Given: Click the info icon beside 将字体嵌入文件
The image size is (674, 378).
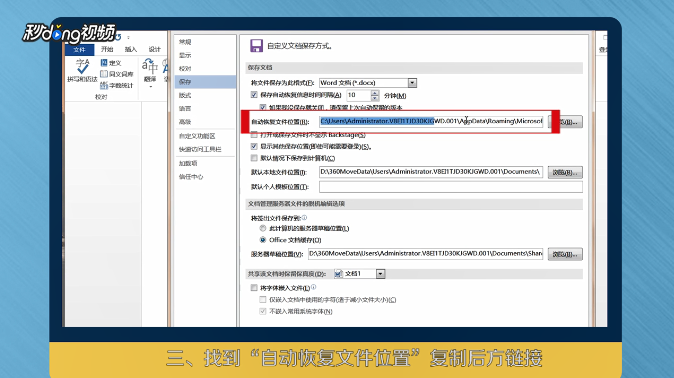Looking at the screenshot, I should (x=313, y=287).
